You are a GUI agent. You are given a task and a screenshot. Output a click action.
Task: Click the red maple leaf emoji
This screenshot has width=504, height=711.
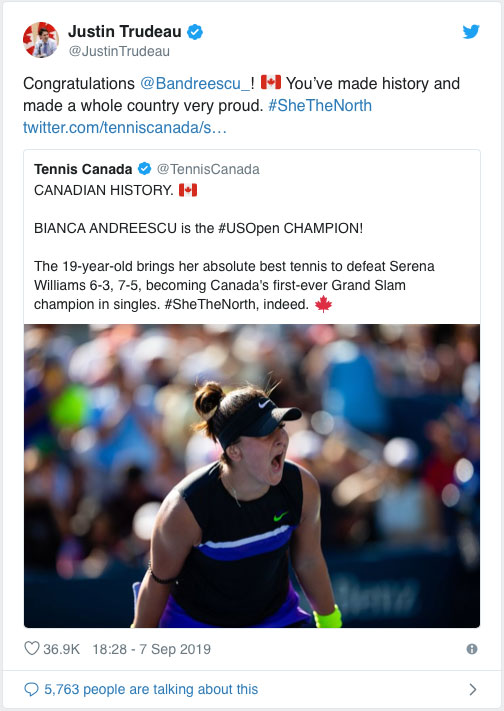pos(323,304)
